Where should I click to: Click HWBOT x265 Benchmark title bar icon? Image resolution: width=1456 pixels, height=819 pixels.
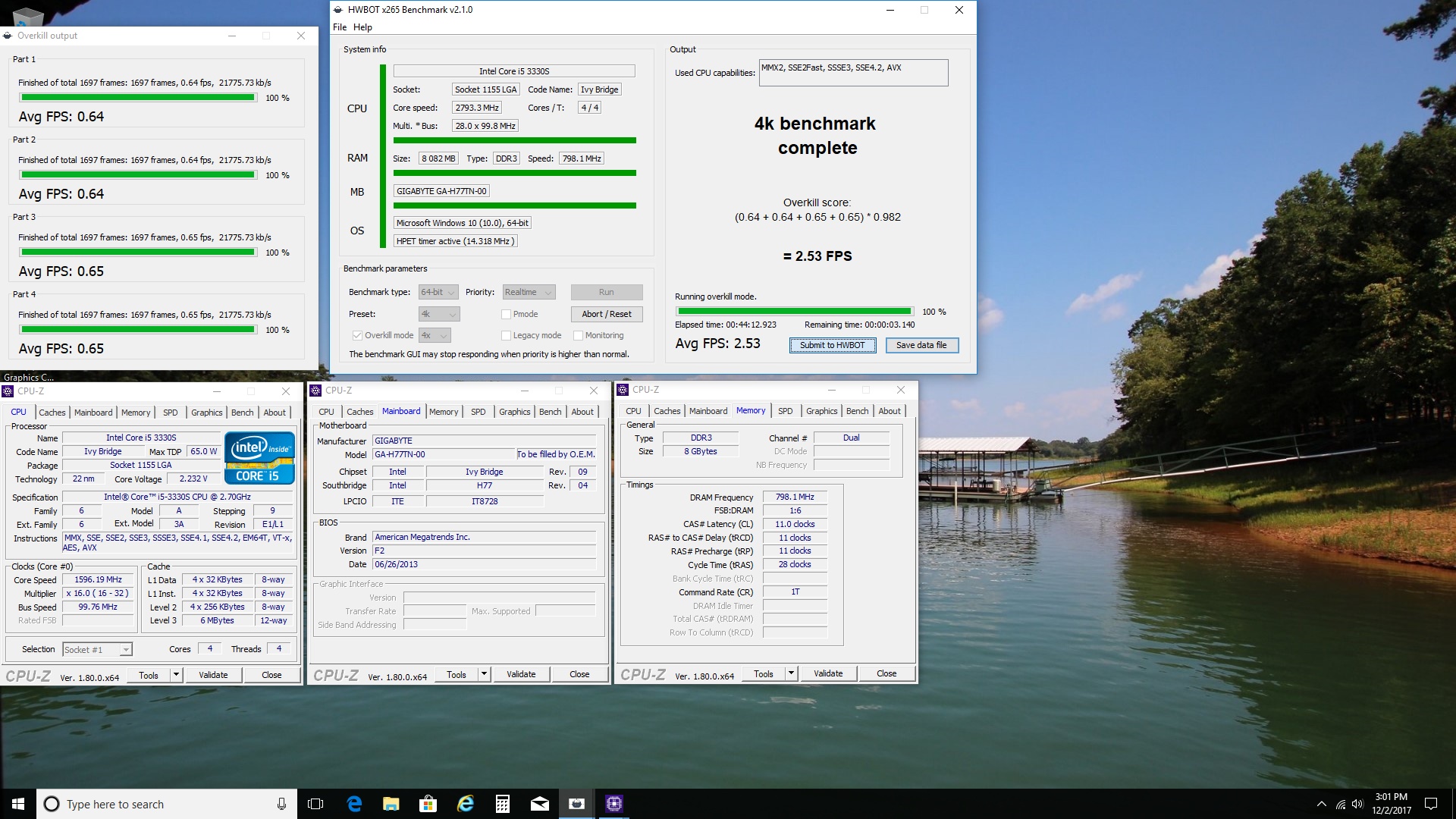tap(338, 10)
